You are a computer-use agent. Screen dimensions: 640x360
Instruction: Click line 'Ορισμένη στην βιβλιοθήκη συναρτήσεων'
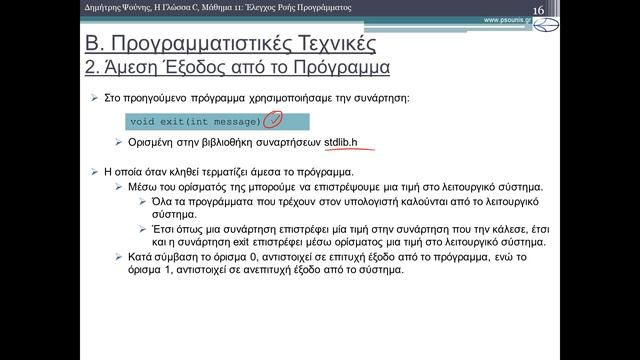point(224,142)
